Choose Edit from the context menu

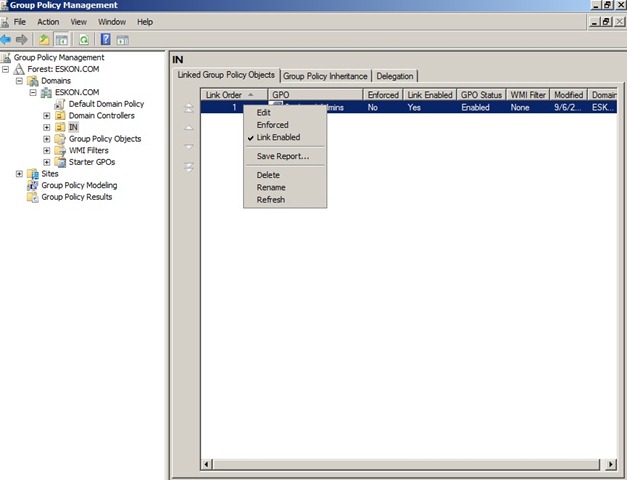[x=285, y=113]
